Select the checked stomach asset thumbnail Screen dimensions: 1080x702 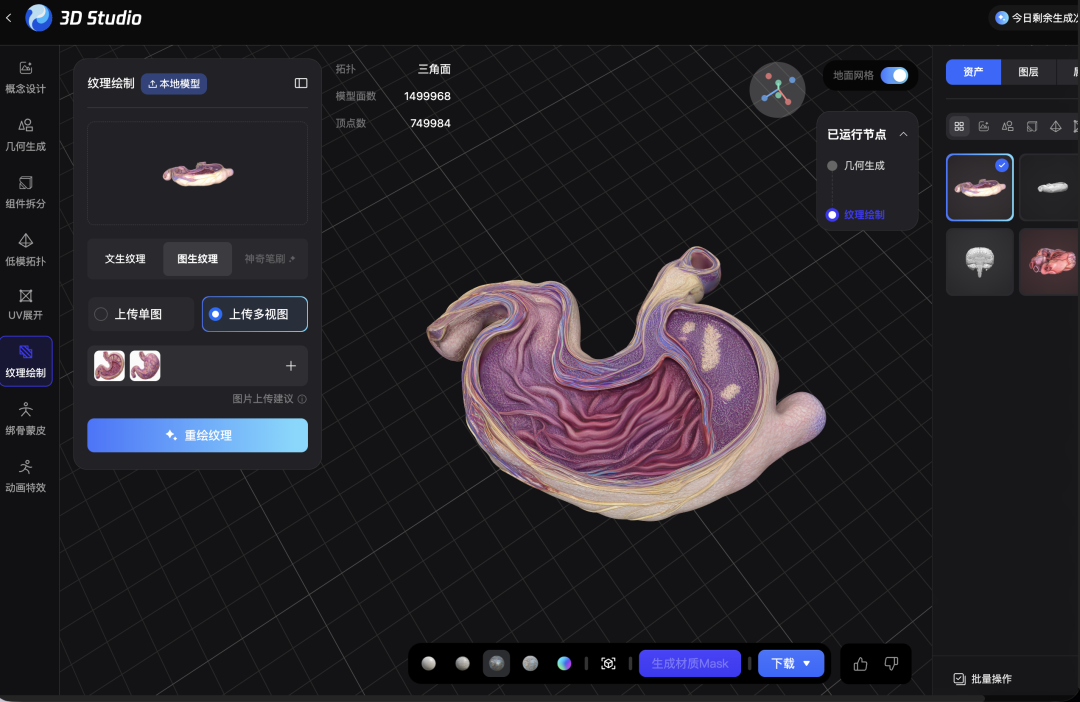(x=979, y=187)
